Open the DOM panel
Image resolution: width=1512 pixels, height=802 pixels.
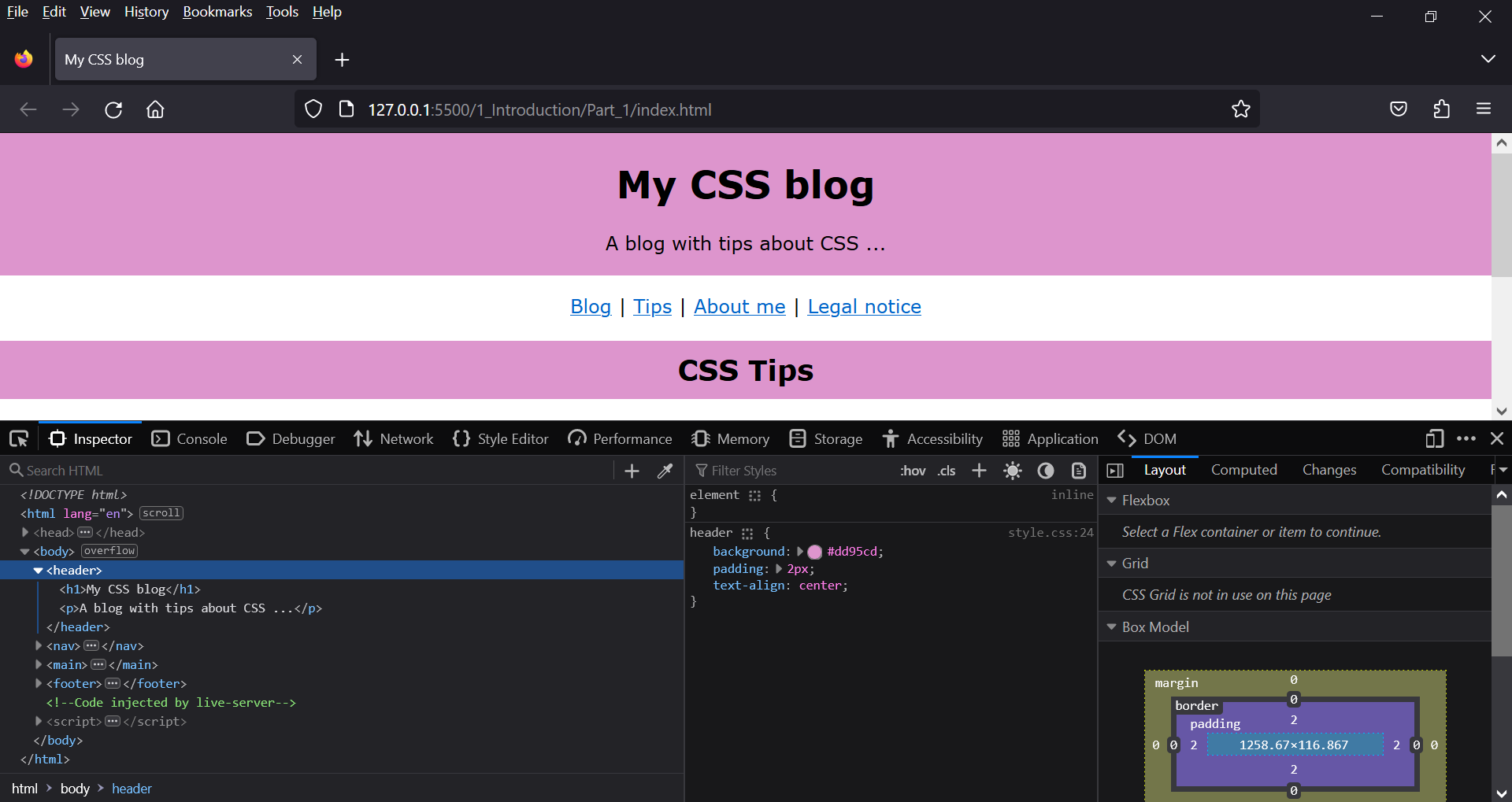tap(1147, 438)
